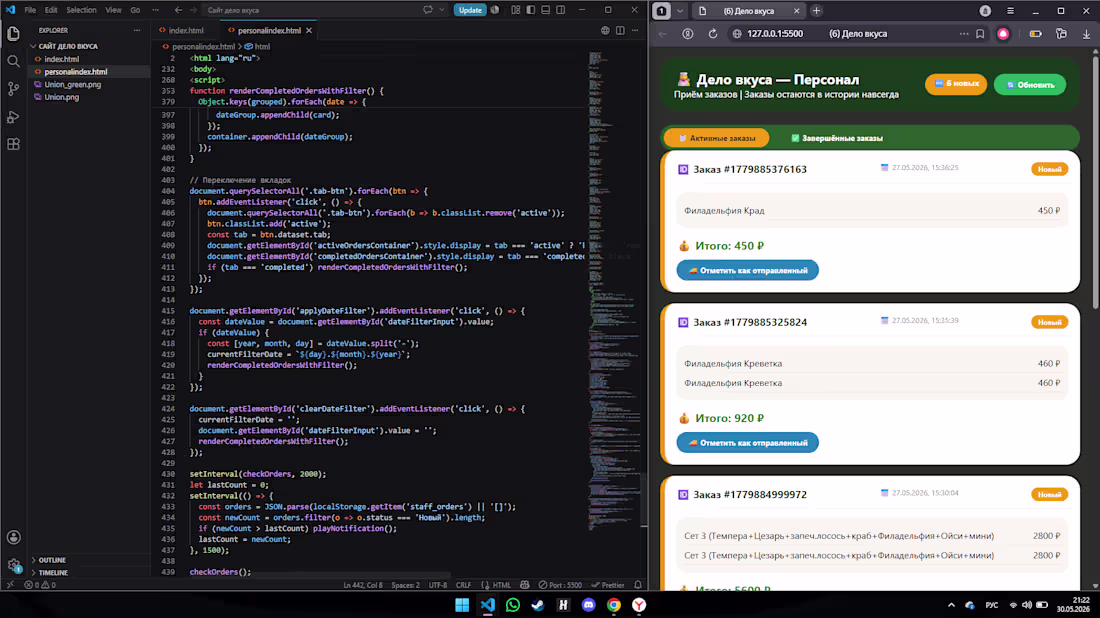Click Port: 5500 Live Server status
1100x618 pixels.
[560, 584]
